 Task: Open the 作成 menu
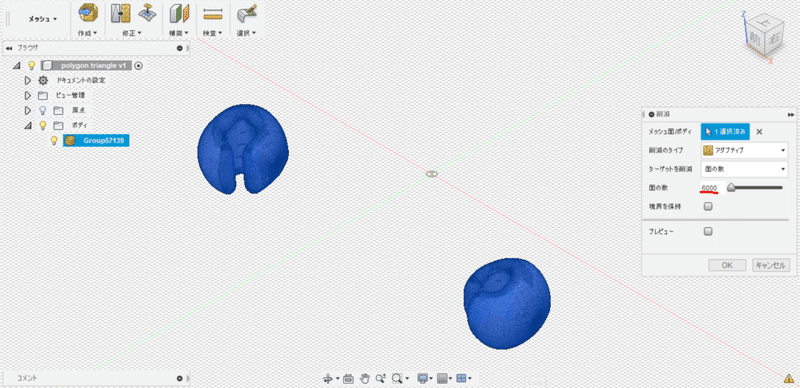(x=87, y=33)
